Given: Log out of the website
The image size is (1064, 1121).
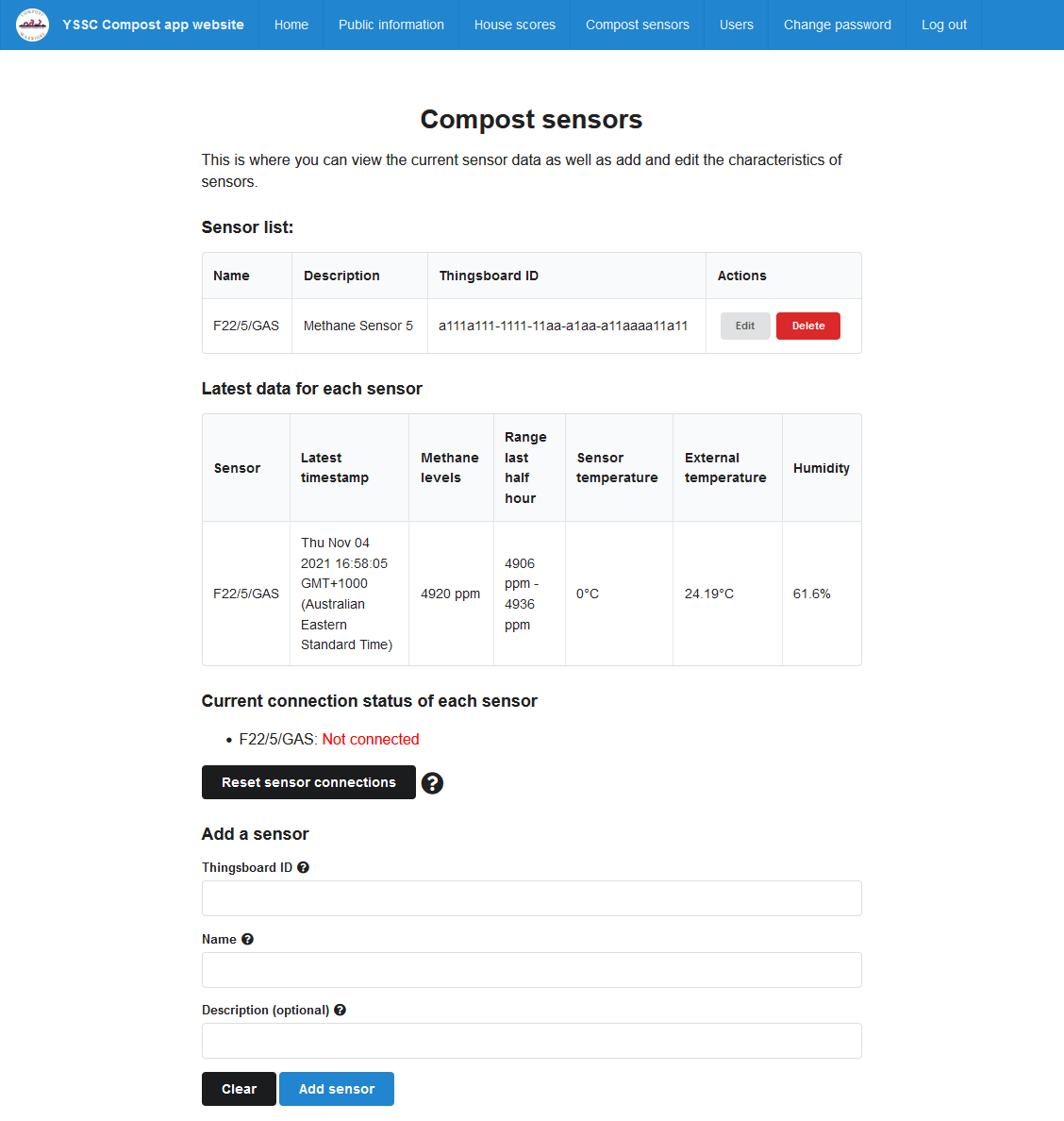Looking at the screenshot, I should click(943, 25).
